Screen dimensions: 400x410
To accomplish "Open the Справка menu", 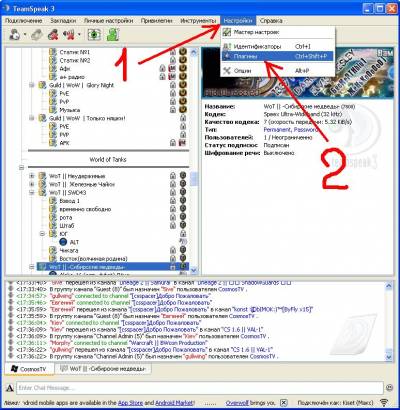I will 271,21.
